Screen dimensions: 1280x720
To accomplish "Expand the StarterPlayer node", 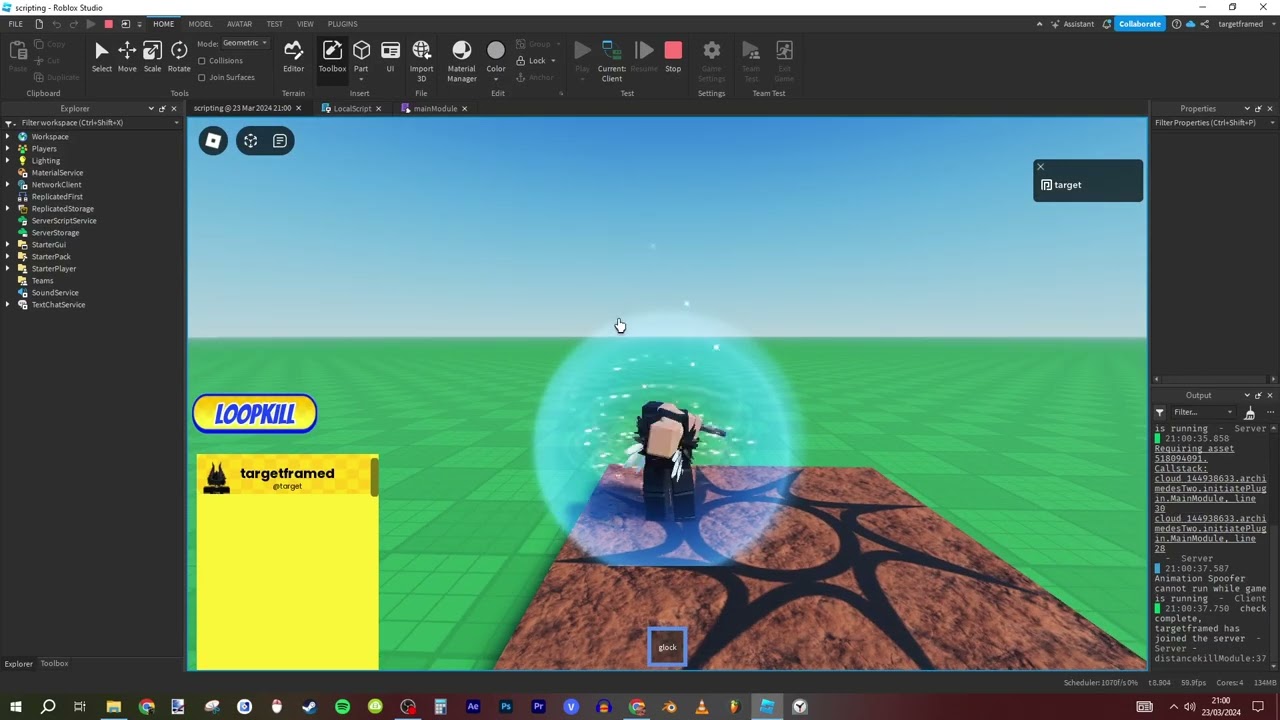I will click(x=8, y=269).
